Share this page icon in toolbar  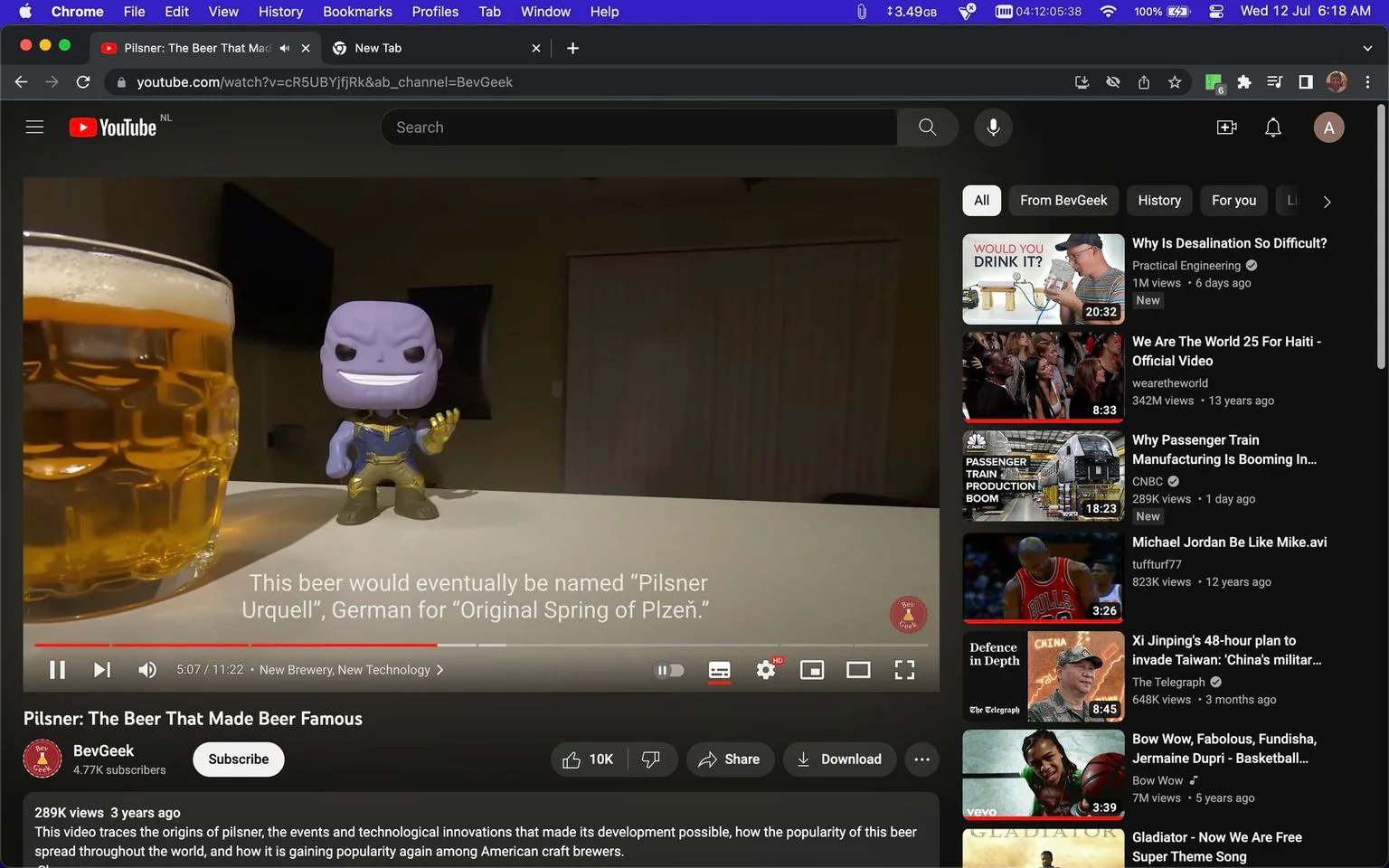[1144, 82]
